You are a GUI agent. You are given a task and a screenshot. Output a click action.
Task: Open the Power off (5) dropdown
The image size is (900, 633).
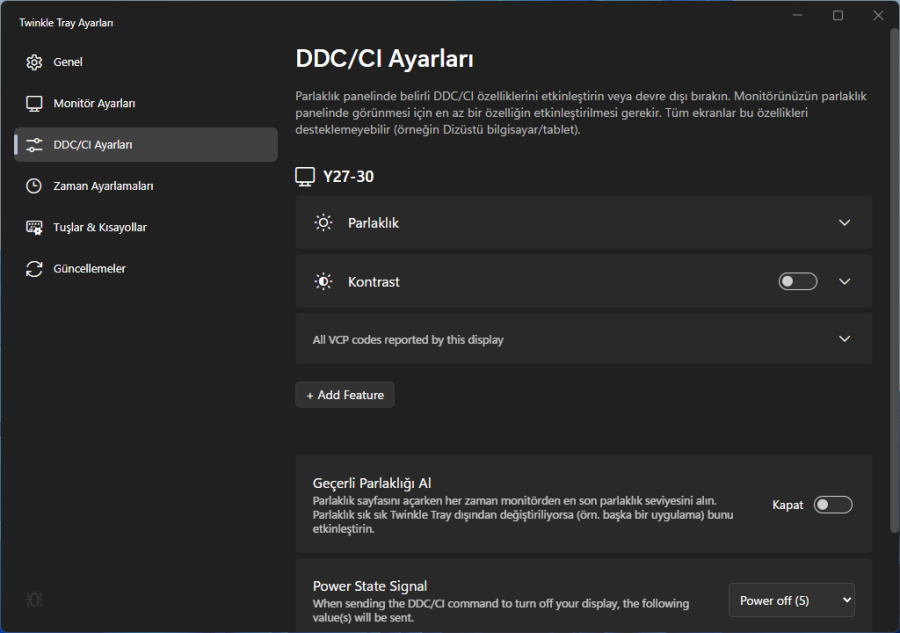point(792,601)
